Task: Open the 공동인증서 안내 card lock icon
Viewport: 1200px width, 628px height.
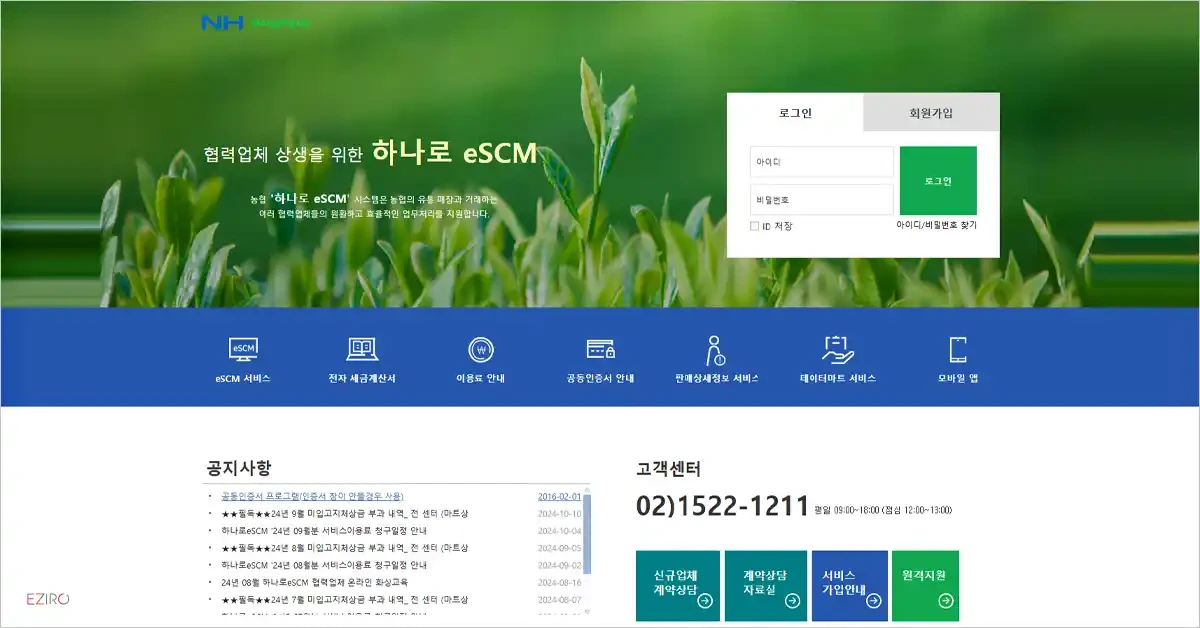Action: (600, 349)
